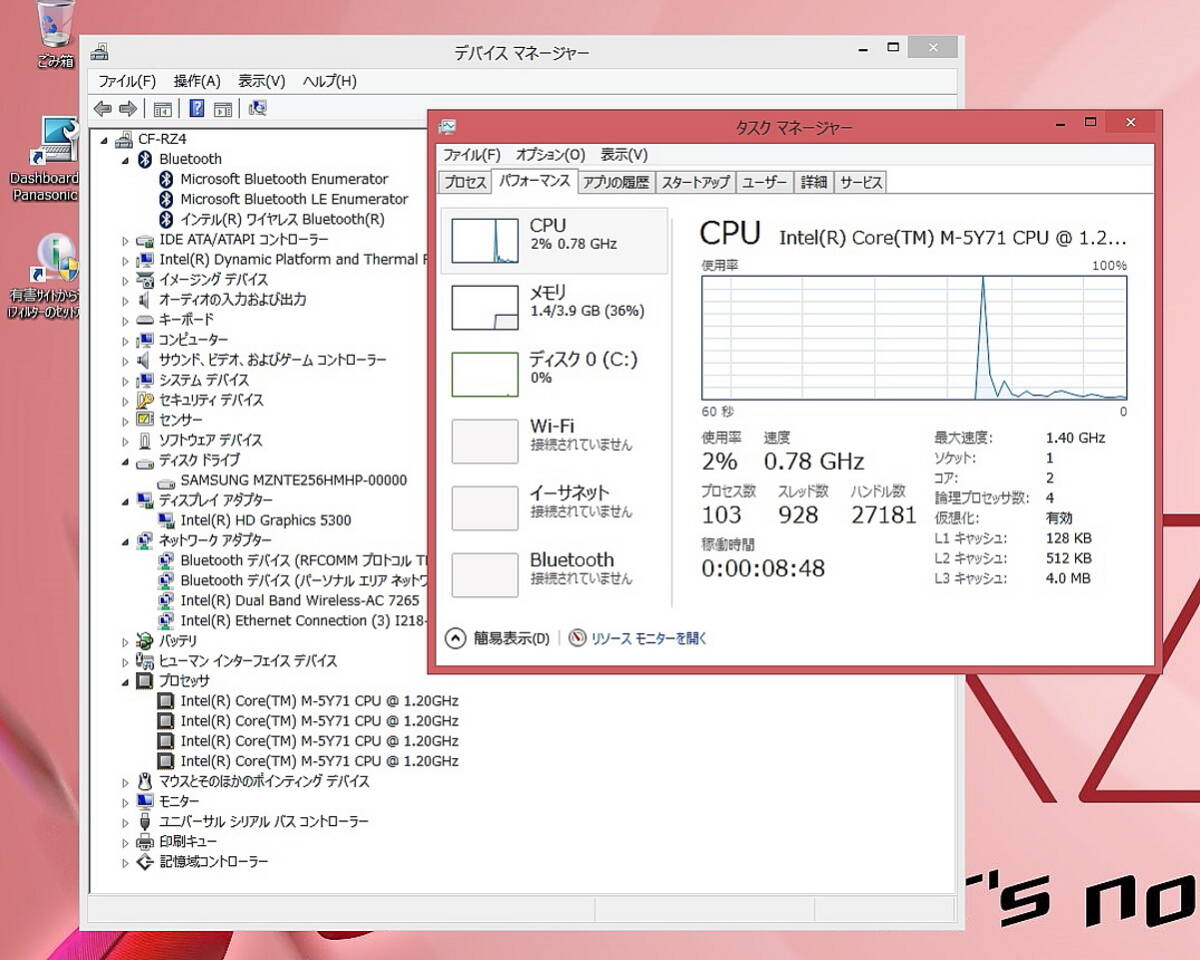Screen dimensions: 1200x960
Task: Select the ソフトウェア デバイス tree item
Action: pyautogui.click(x=210, y=440)
